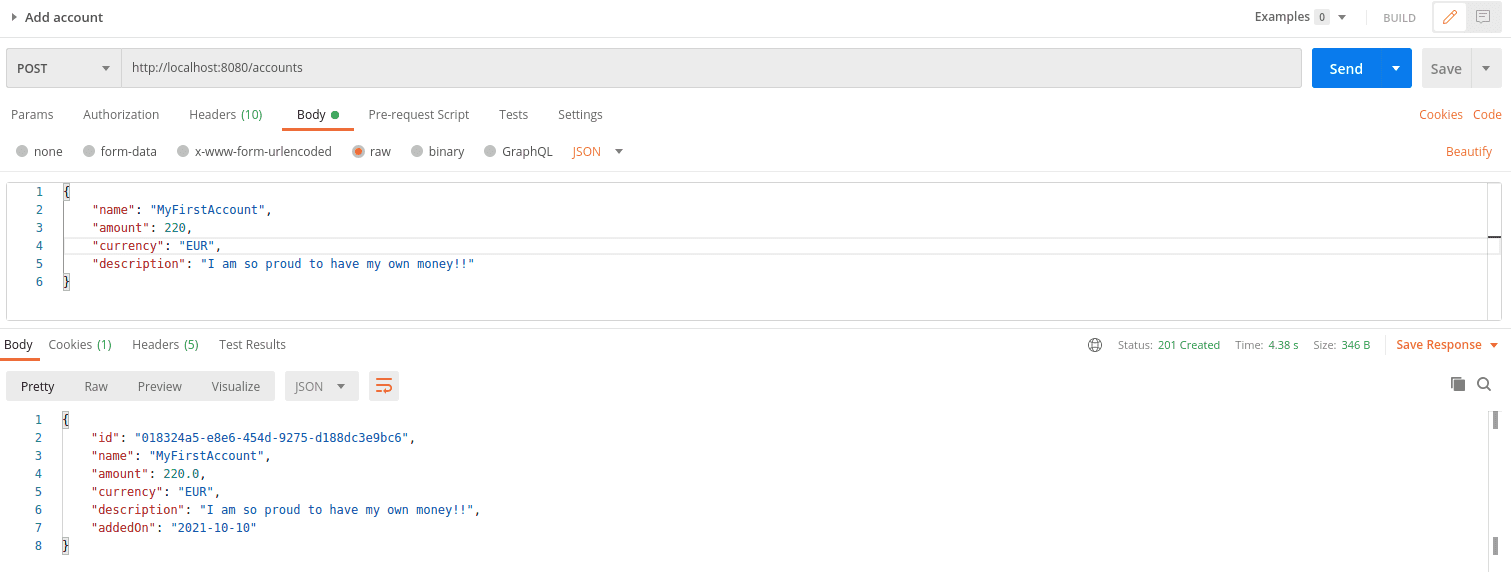Open the comments icon at top right
Image resolution: width=1511 pixels, height=572 pixels.
[1483, 17]
